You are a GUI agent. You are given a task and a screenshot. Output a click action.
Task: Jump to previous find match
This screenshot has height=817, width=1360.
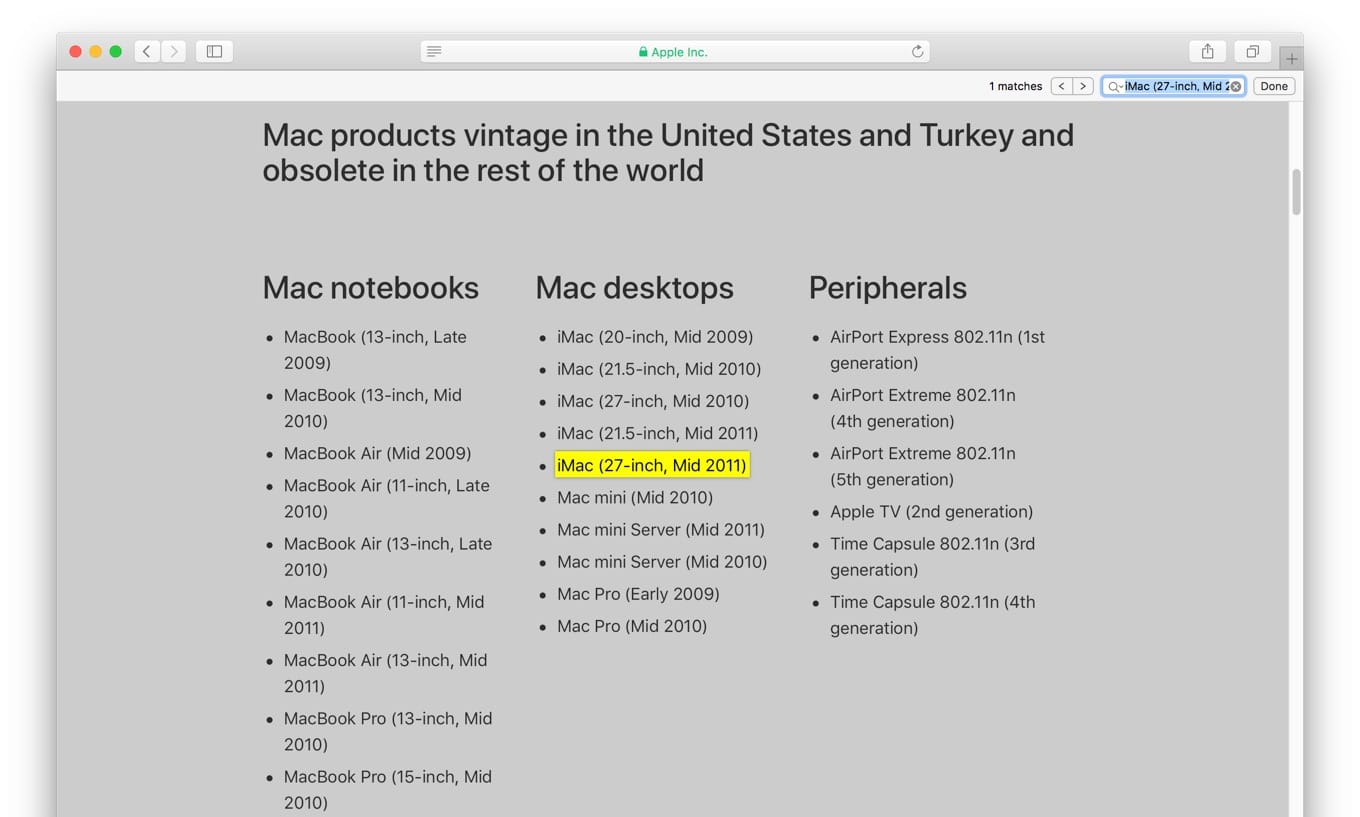click(x=1061, y=86)
